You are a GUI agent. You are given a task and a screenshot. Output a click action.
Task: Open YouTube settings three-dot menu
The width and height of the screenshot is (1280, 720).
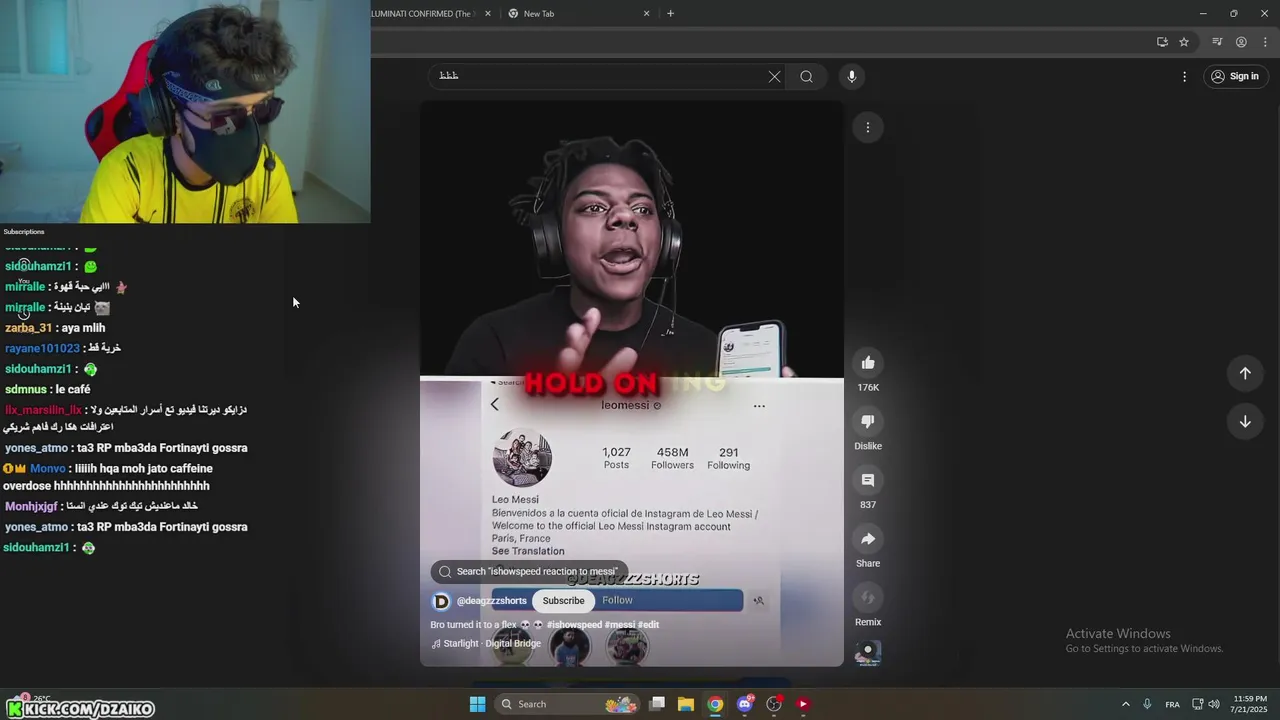point(1184,77)
